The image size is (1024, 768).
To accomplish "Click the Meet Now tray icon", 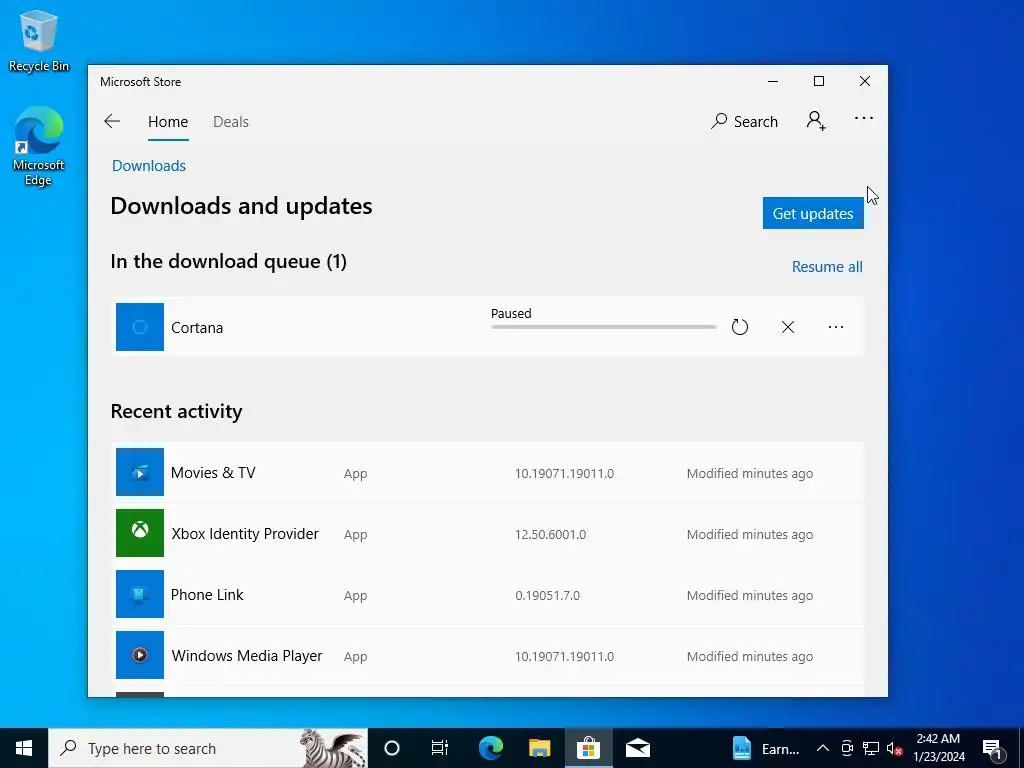I will 847,748.
